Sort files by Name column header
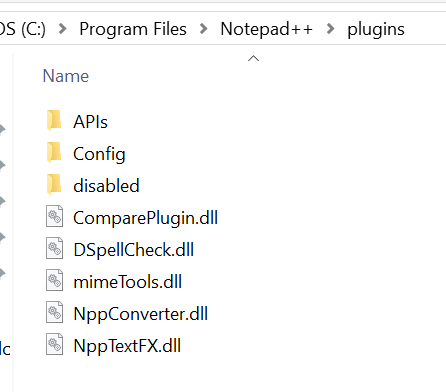Screen dimensions: 446x392 (66, 76)
